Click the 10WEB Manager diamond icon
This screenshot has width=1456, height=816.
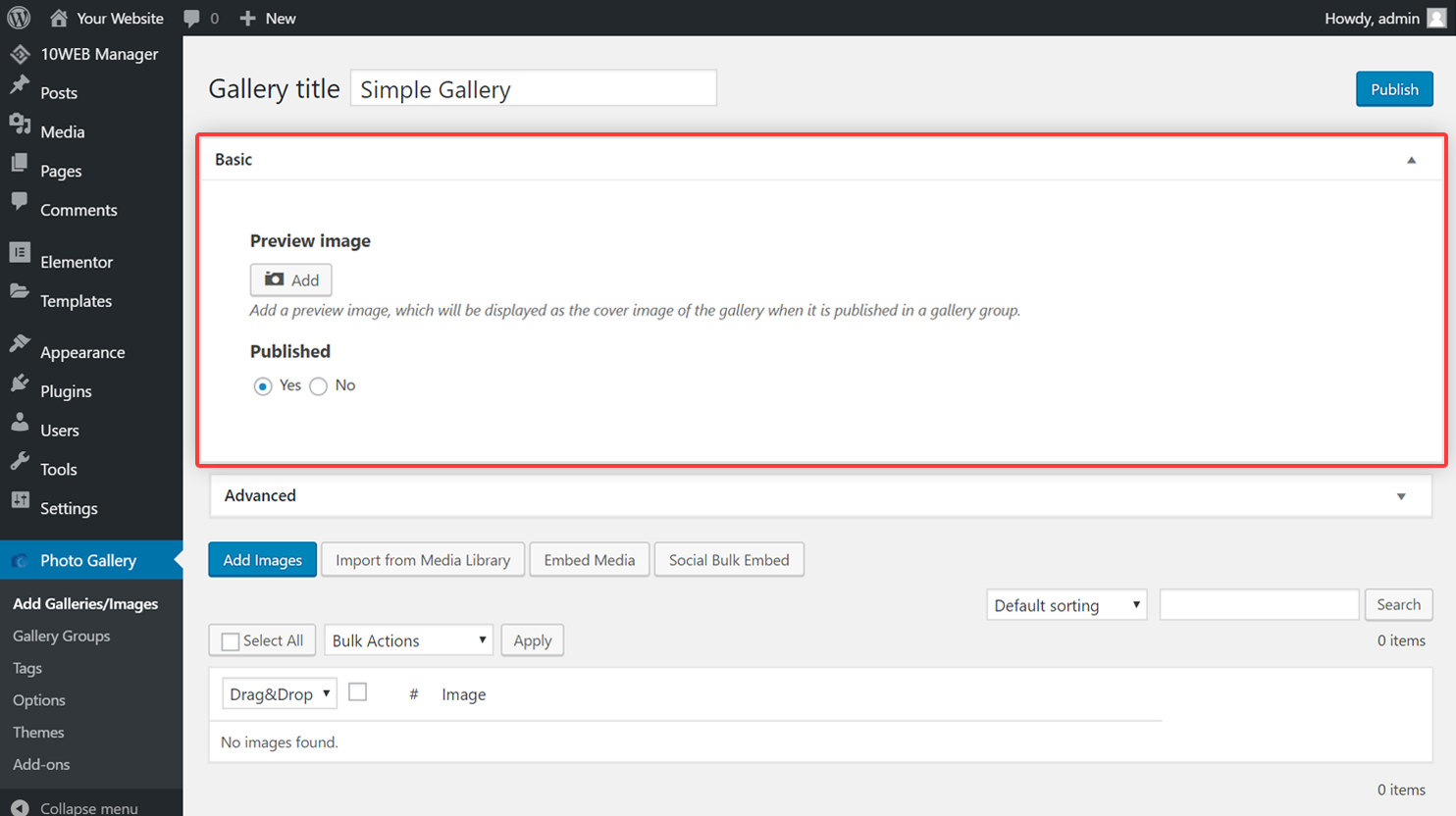[x=20, y=54]
